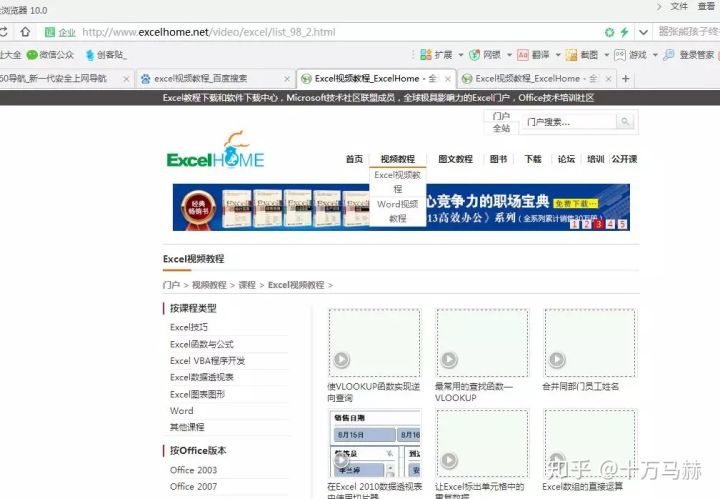Click the green lightning speed icon
This screenshot has height=499, width=720.
pyautogui.click(x=624, y=32)
